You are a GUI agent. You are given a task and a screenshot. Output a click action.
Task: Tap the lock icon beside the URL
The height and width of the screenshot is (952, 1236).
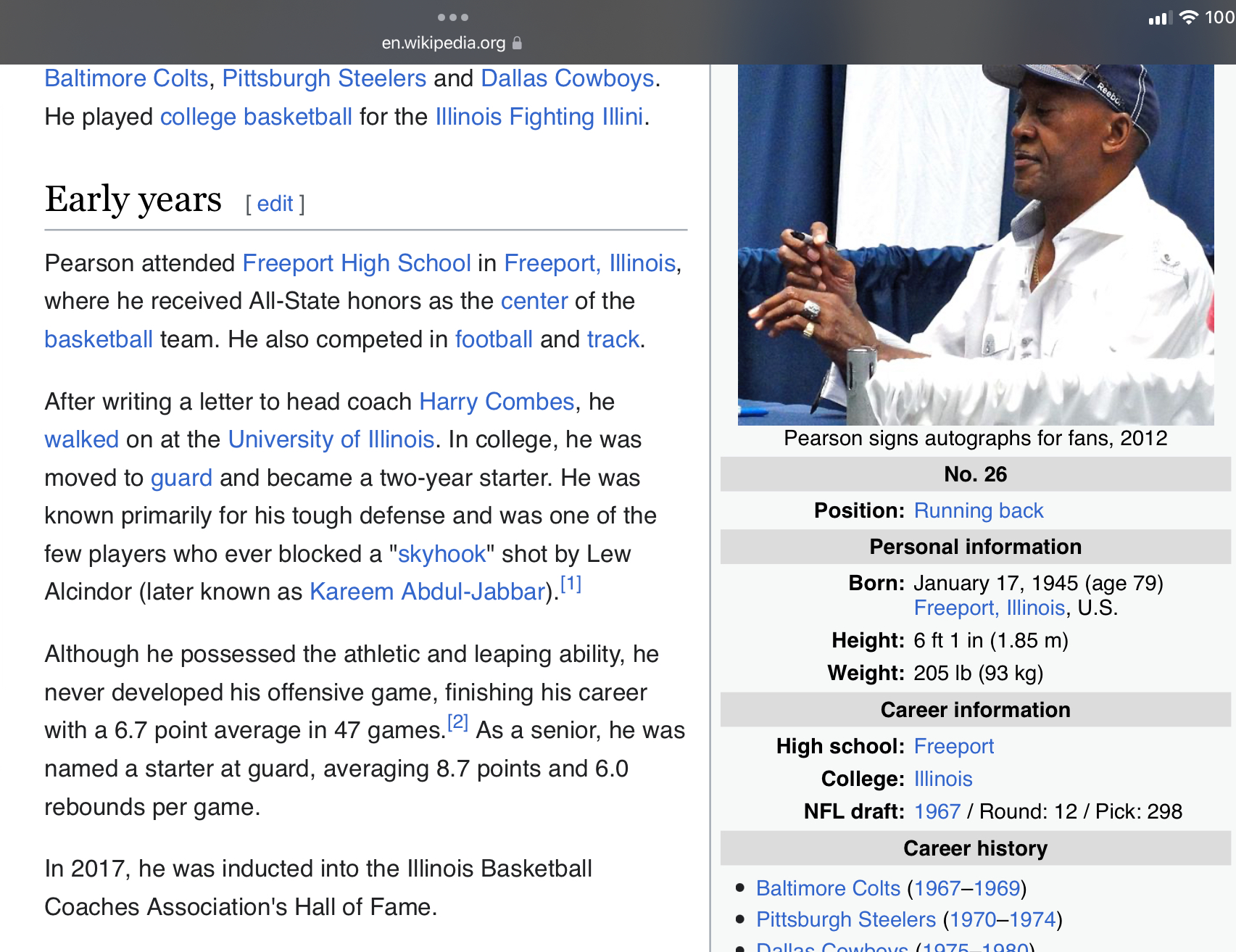click(x=517, y=43)
